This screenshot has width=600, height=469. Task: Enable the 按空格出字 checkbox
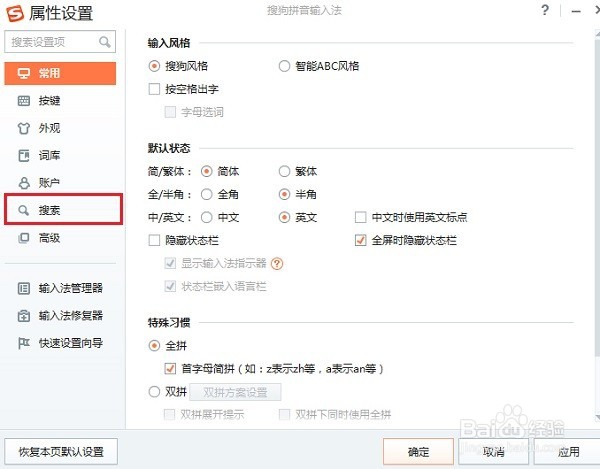[x=154, y=89]
